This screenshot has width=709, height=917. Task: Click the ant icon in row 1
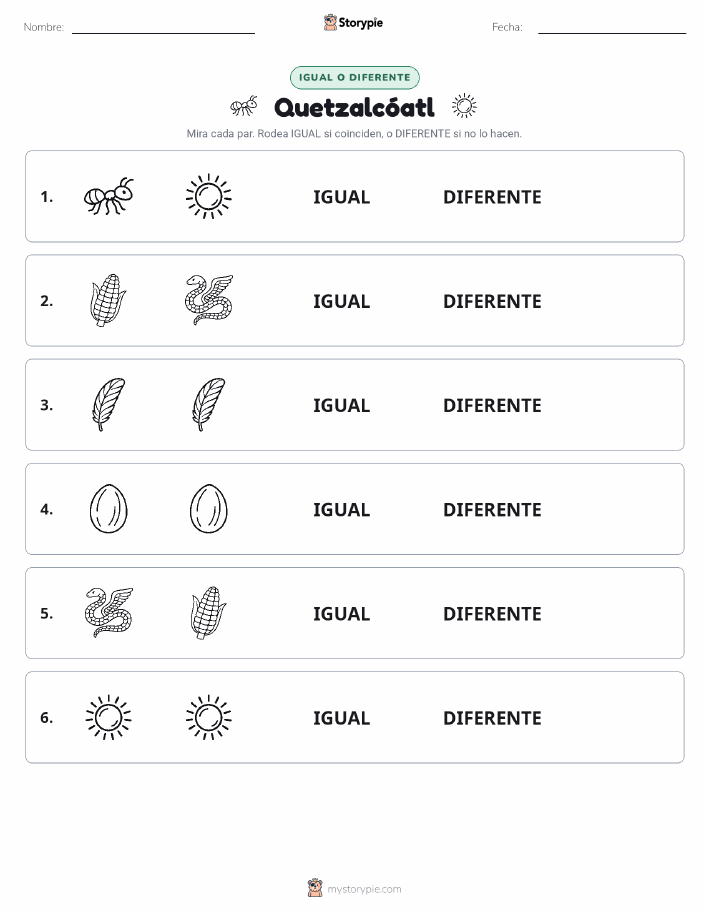click(x=109, y=196)
